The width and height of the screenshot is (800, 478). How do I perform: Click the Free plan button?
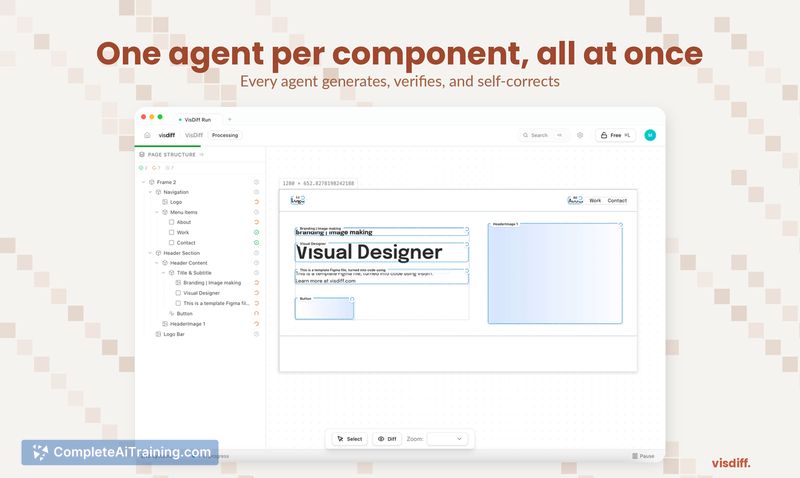click(615, 135)
